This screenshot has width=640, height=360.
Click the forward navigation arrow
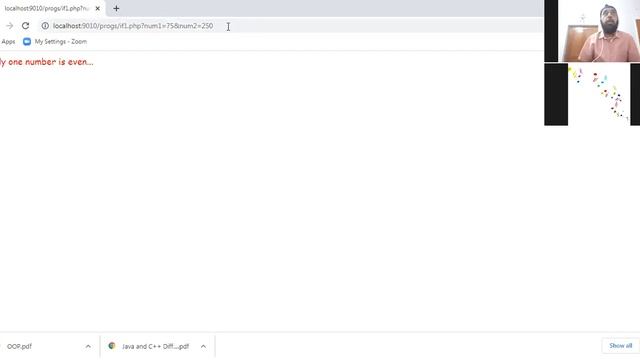click(x=9, y=26)
